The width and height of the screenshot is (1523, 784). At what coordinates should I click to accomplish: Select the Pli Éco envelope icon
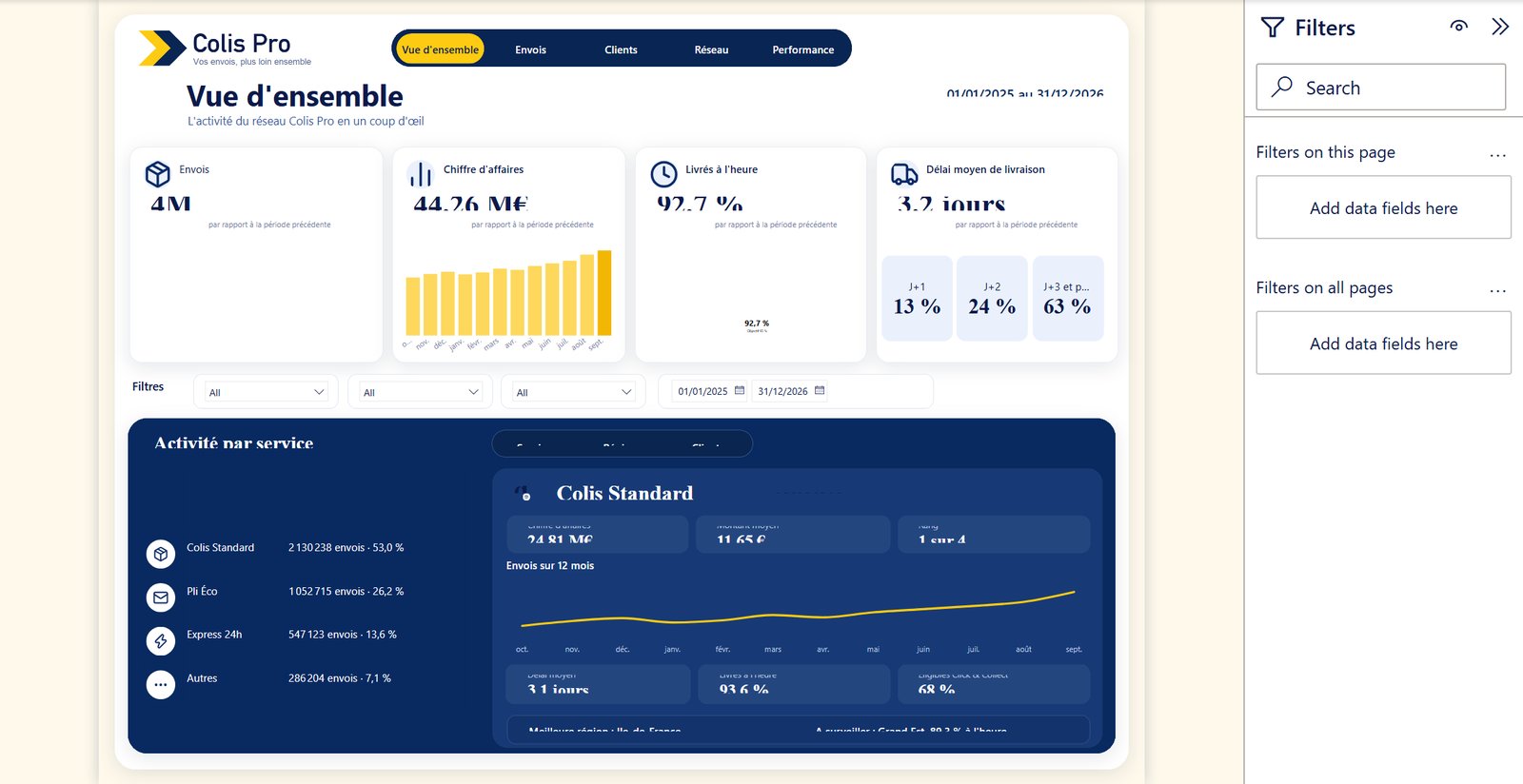(161, 598)
